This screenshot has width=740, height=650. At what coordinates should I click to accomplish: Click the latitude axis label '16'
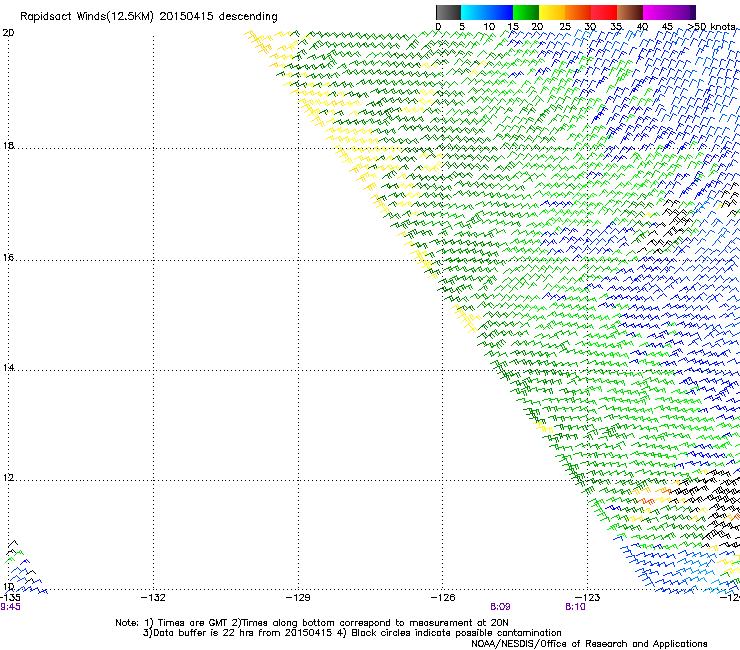[8, 258]
